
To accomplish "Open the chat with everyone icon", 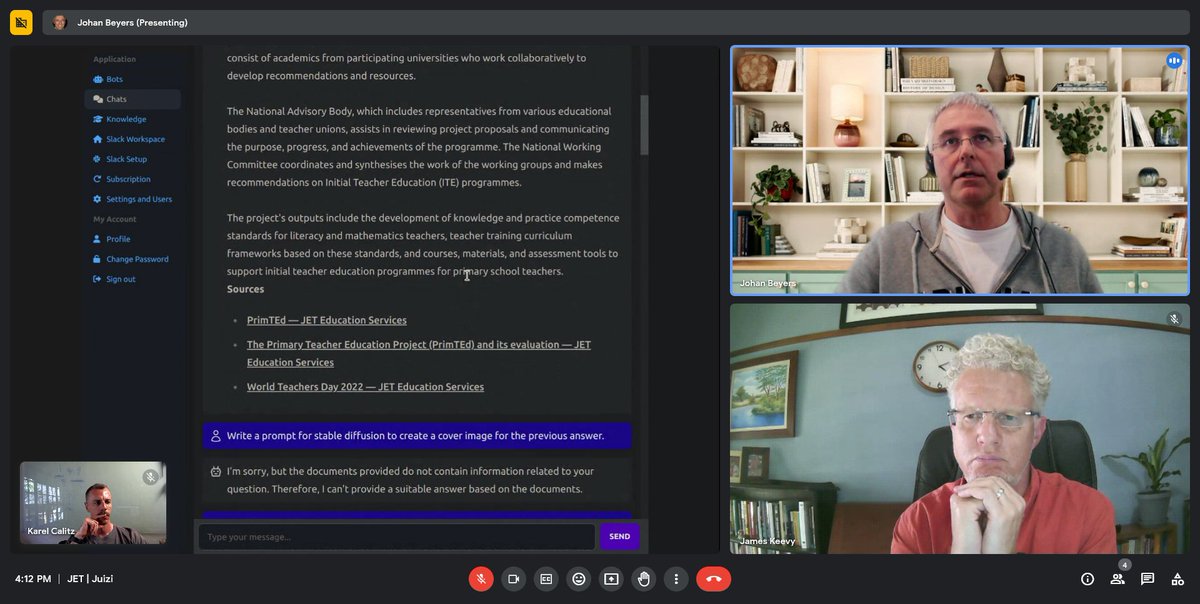I will [1147, 578].
